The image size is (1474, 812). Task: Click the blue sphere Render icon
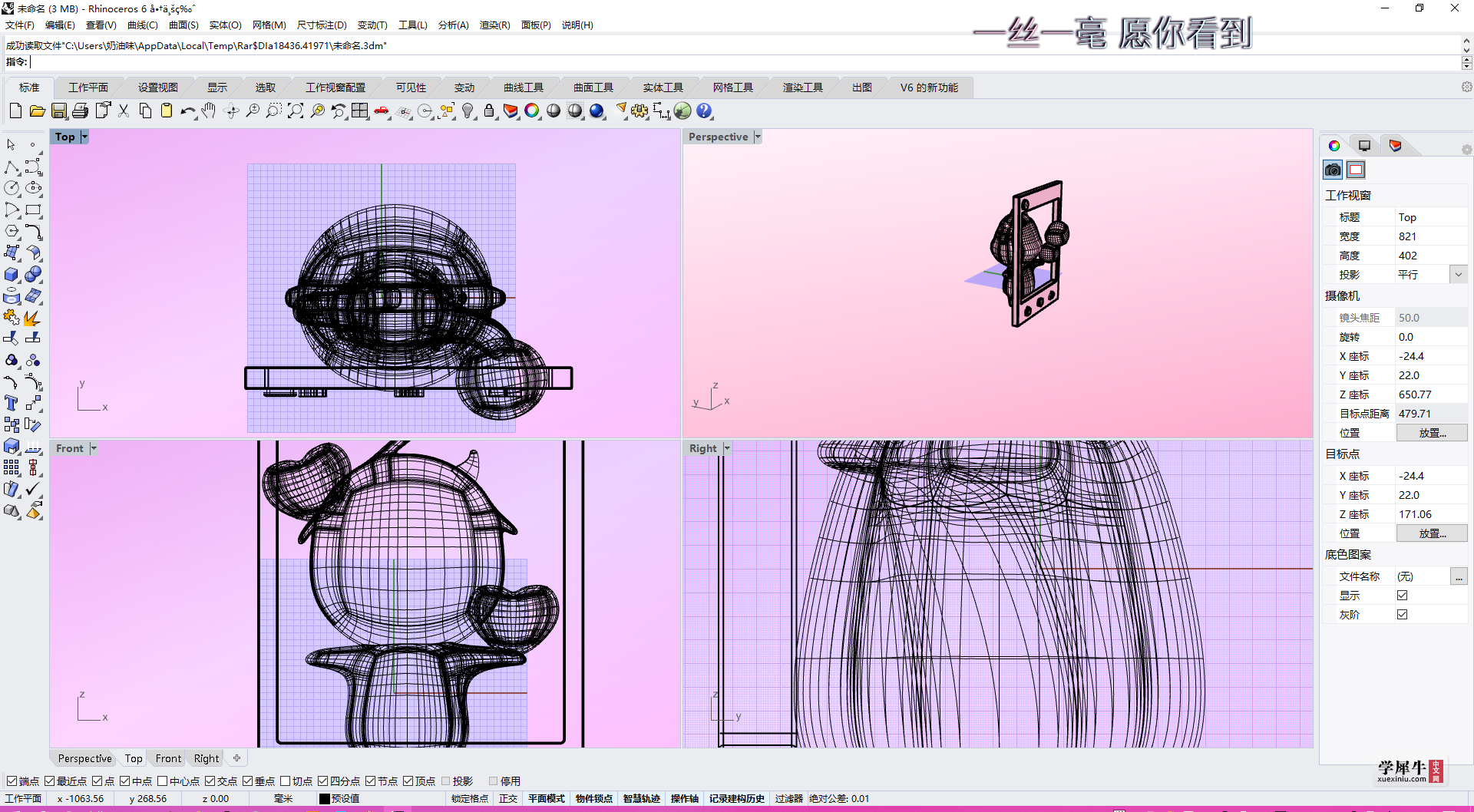pos(597,111)
